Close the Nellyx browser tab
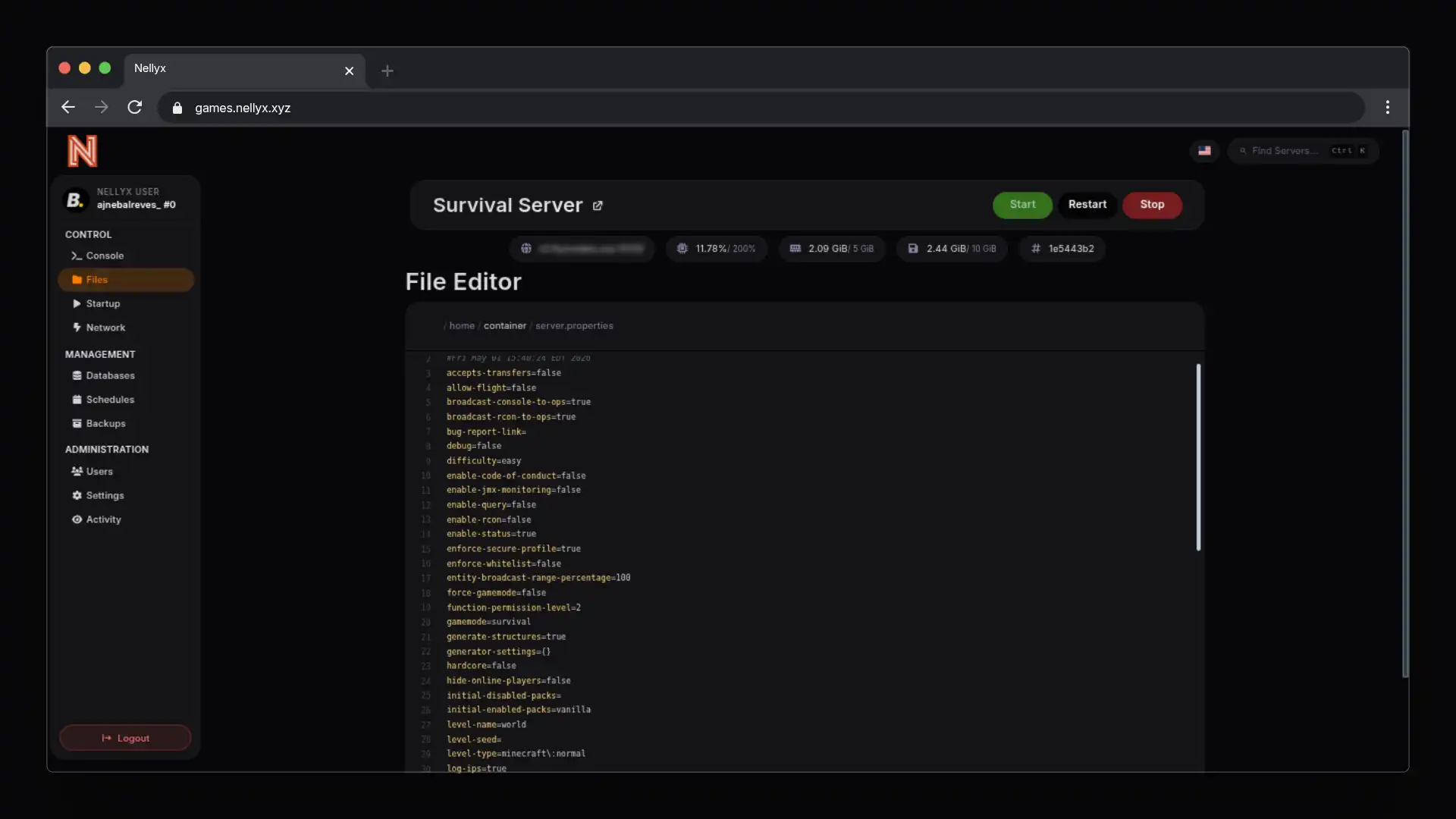The width and height of the screenshot is (1456, 819). 350,71
